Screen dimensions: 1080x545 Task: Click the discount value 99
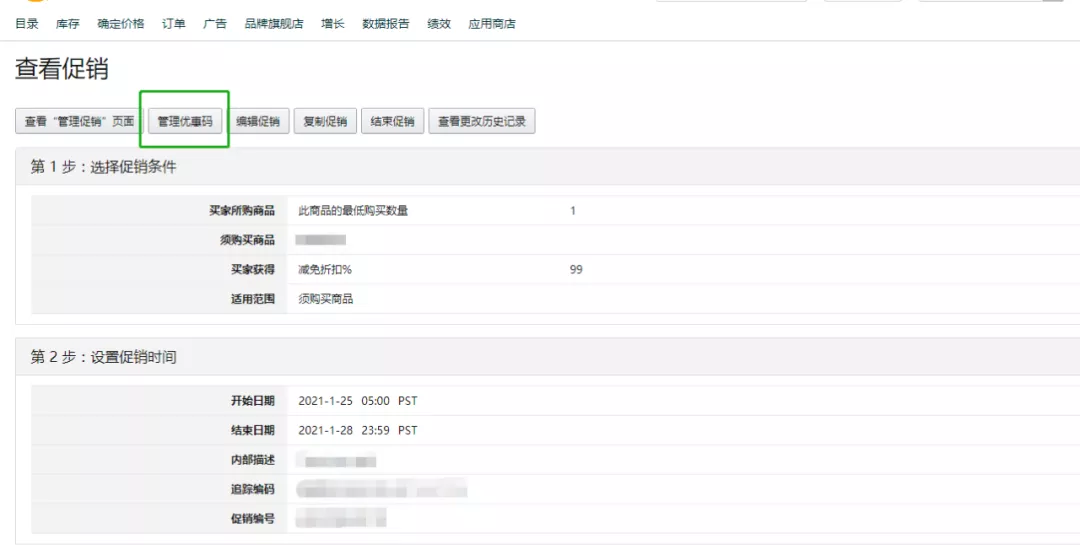pyautogui.click(x=577, y=269)
